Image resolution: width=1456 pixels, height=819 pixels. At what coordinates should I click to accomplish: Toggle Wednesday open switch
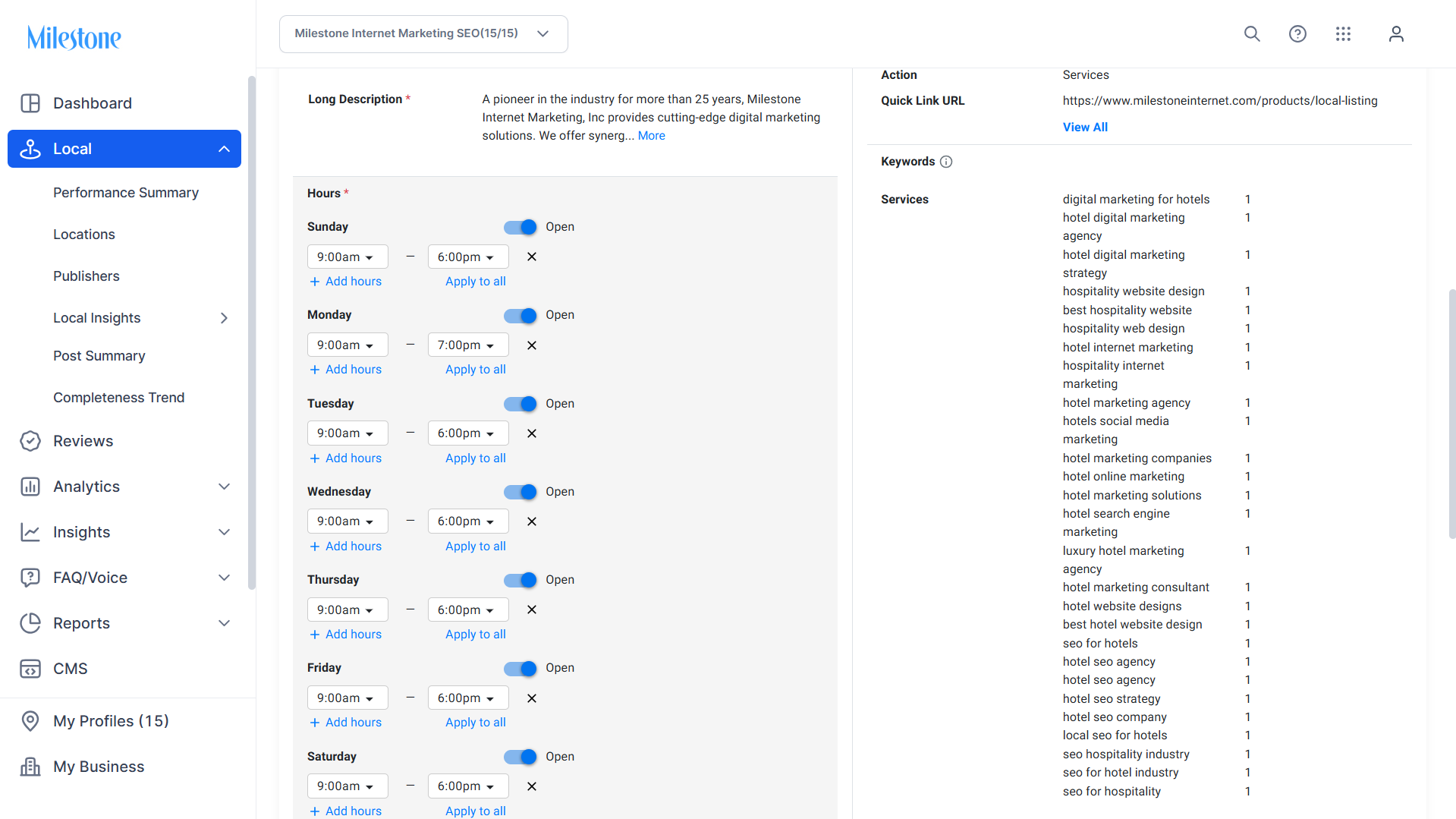pyautogui.click(x=520, y=492)
